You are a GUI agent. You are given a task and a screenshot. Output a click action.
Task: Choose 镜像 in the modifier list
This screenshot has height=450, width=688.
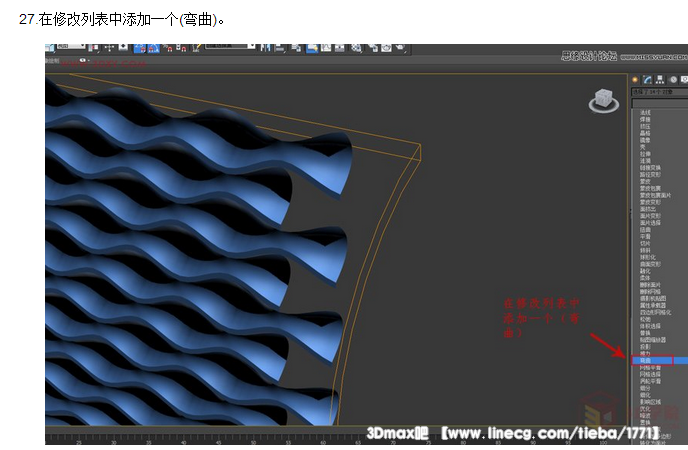645,140
